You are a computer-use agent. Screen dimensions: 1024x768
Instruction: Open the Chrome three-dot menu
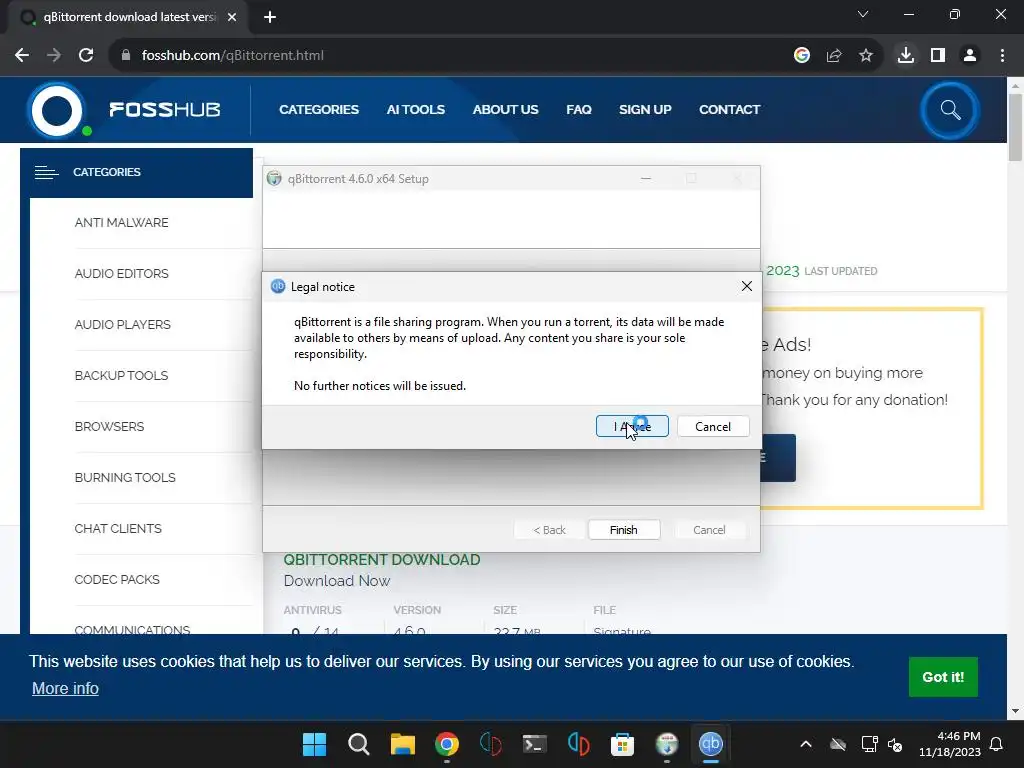coord(1002,56)
